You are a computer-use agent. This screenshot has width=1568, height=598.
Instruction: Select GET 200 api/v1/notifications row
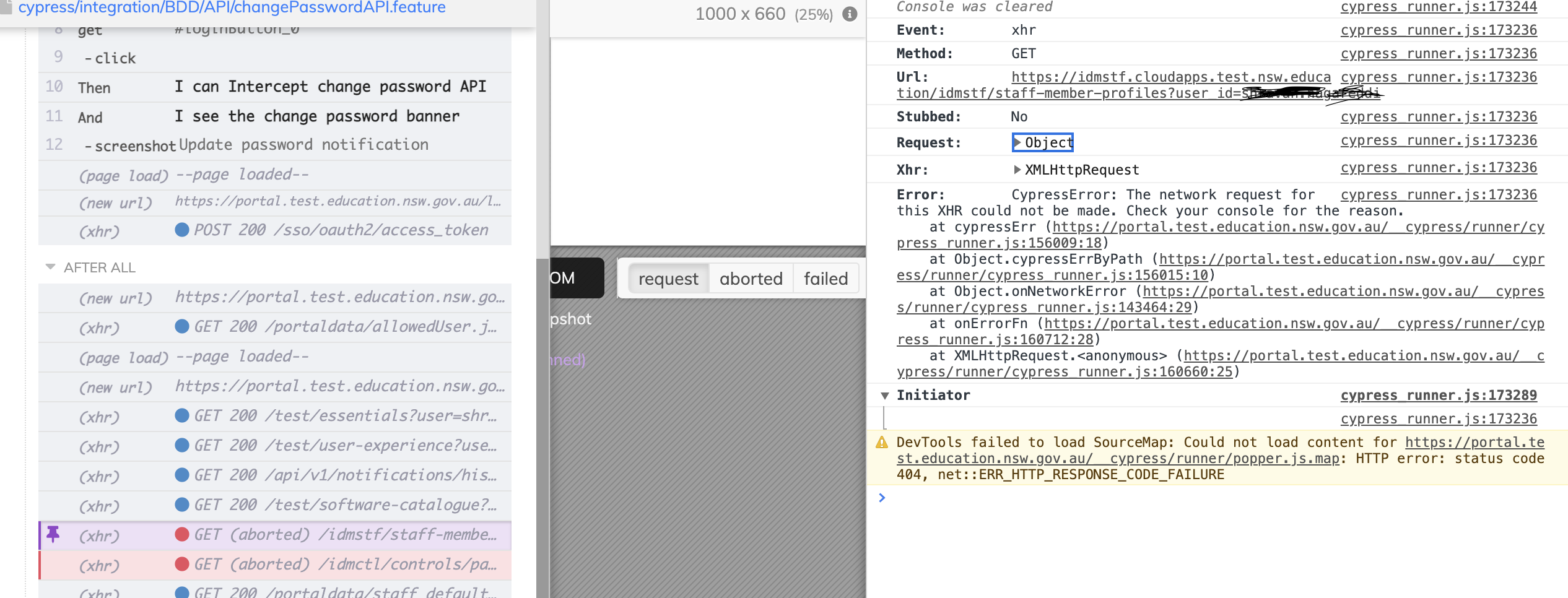(275, 475)
